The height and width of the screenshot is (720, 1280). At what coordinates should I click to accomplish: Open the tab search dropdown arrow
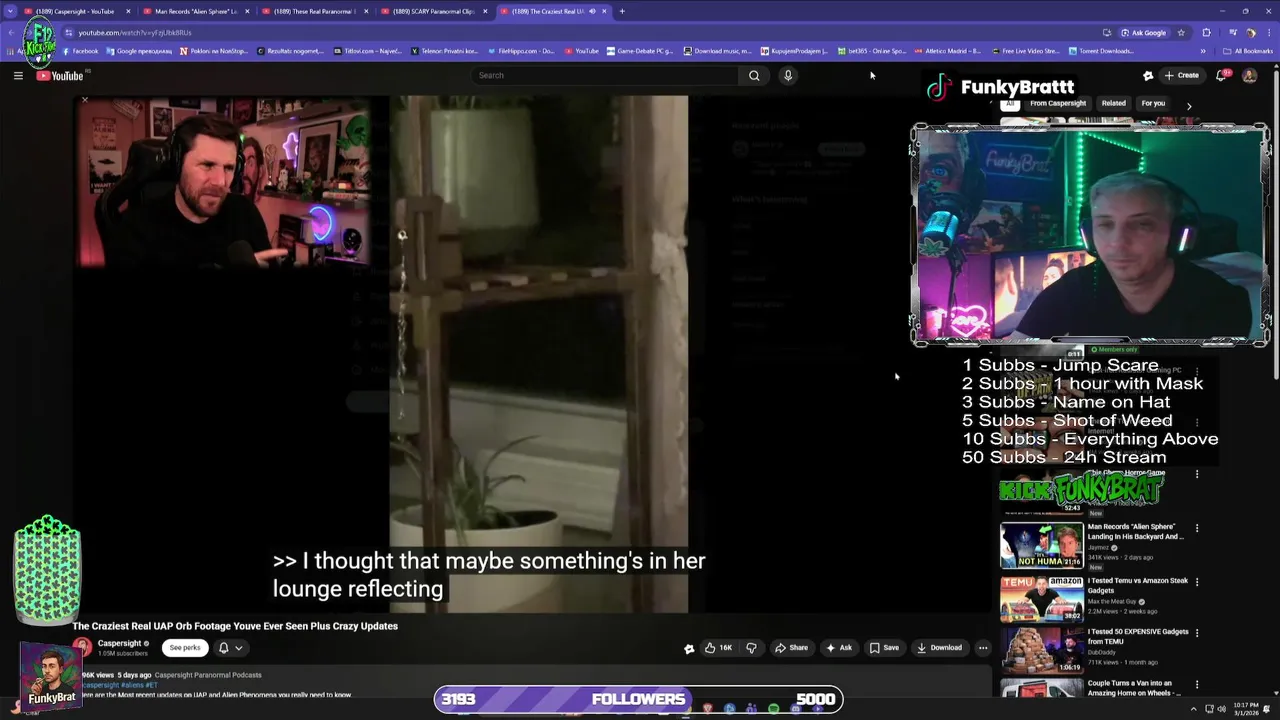pyautogui.click(x=10, y=11)
